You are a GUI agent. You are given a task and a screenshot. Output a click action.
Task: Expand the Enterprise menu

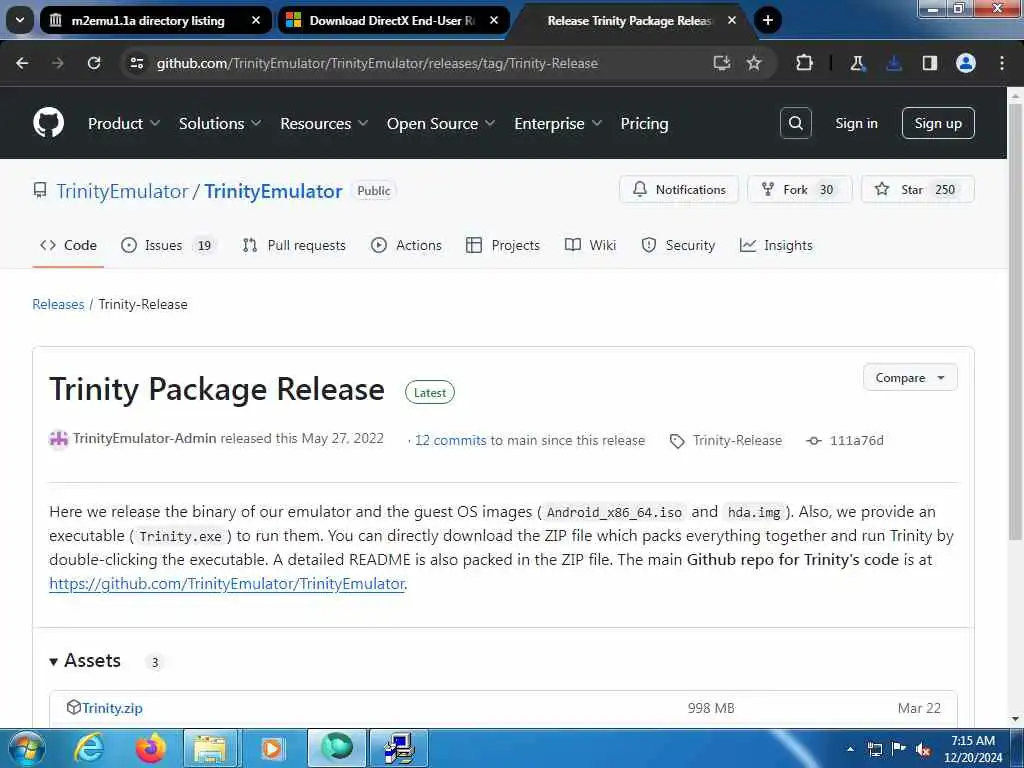tap(558, 123)
